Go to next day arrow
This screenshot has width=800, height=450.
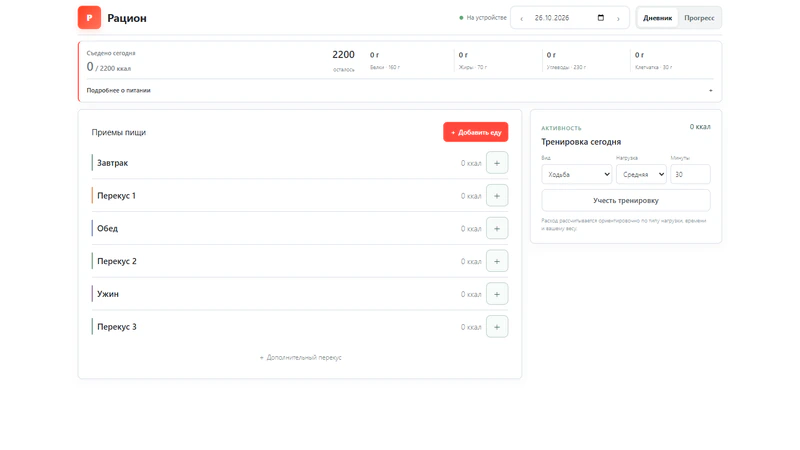618,18
